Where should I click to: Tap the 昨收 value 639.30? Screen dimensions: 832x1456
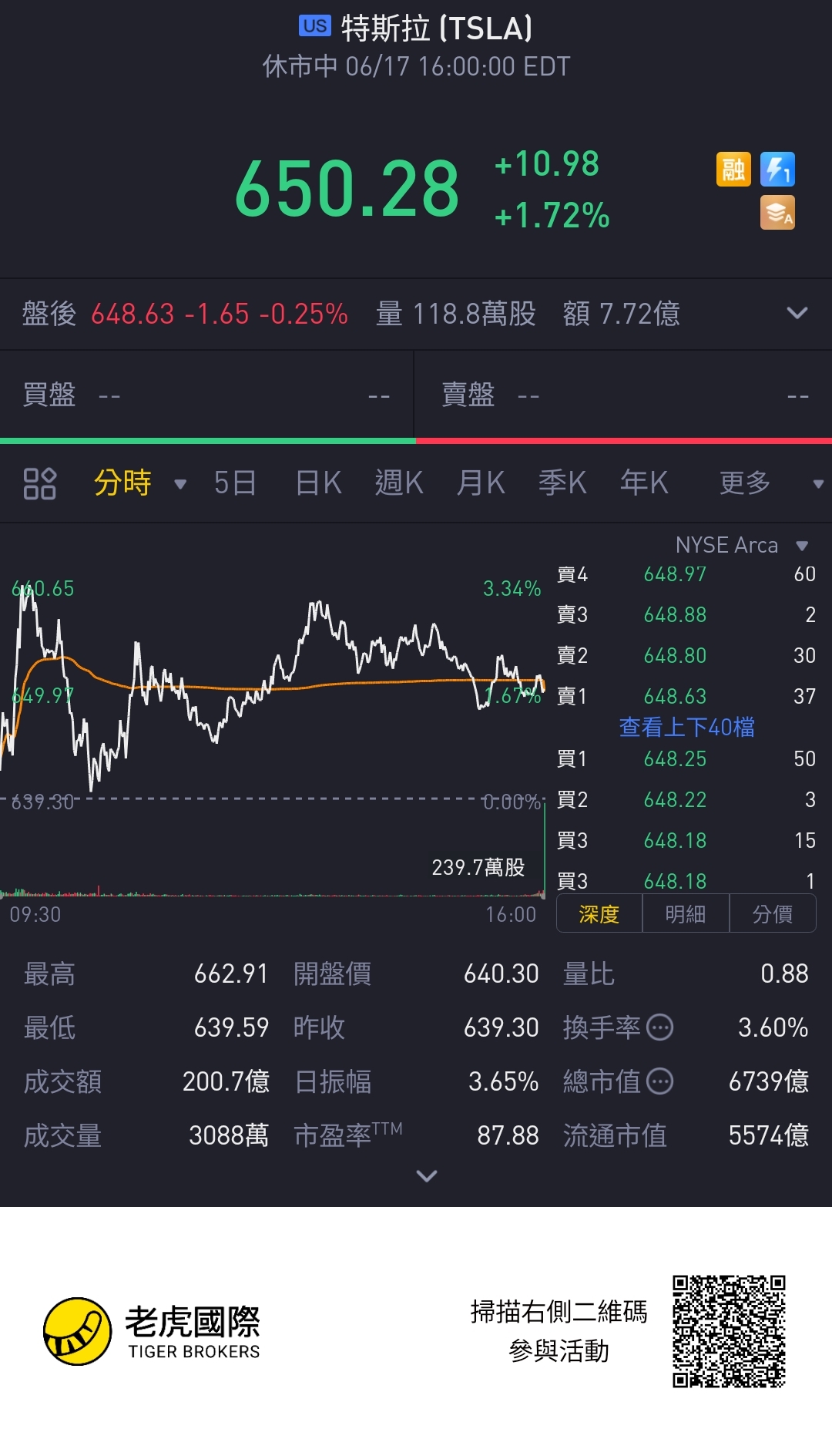[501, 1027]
